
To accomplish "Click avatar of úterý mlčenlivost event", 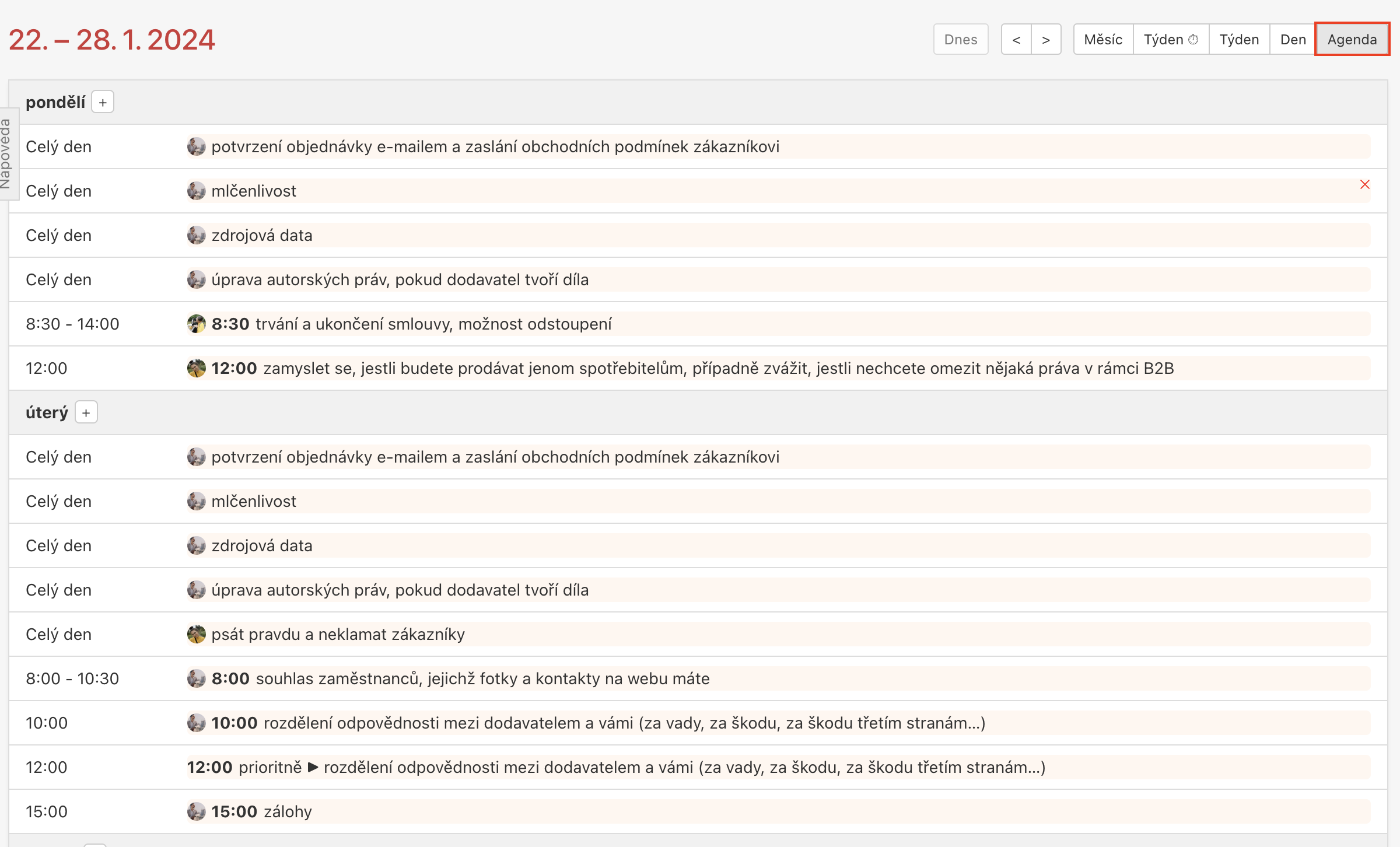I will click(197, 501).
